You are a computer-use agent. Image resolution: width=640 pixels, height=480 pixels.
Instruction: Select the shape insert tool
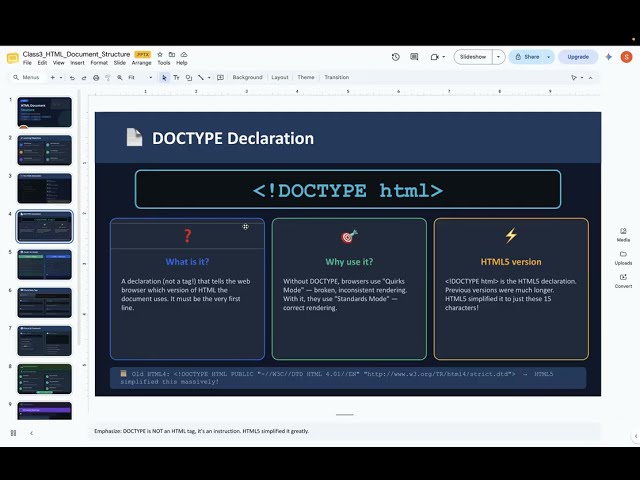pos(189,78)
